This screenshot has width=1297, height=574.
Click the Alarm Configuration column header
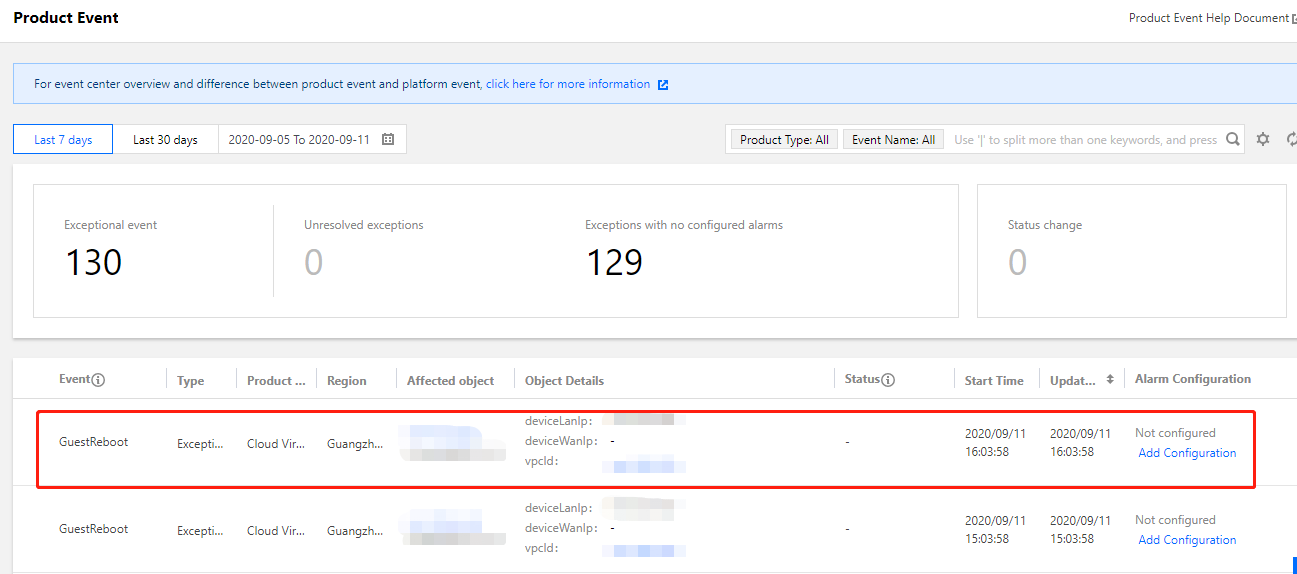1193,379
